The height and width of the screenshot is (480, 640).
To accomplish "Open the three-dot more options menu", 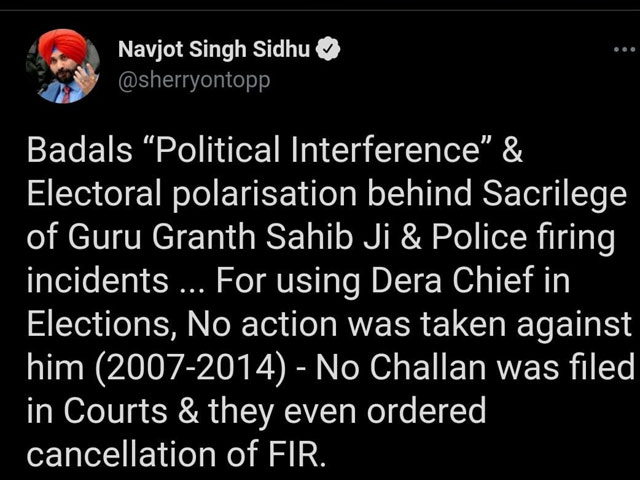I will (x=624, y=49).
